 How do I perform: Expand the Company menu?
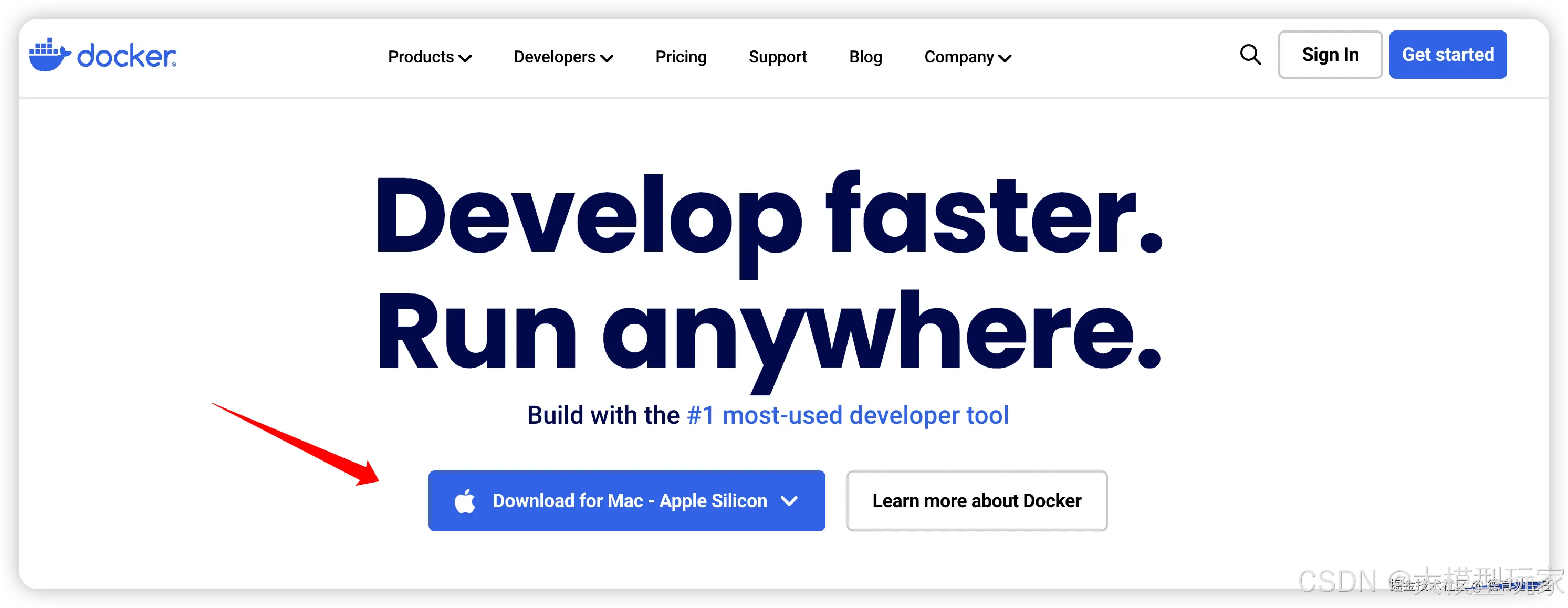tap(959, 57)
